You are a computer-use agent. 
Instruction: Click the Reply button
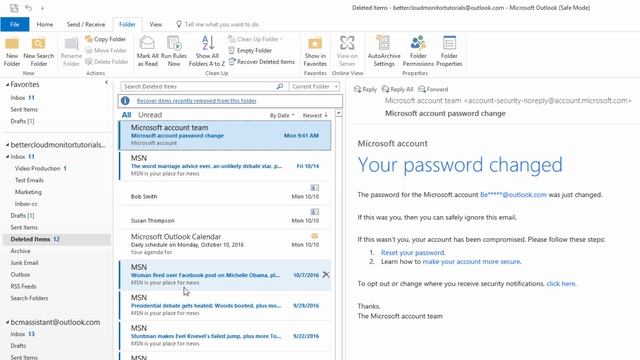(x=365, y=89)
